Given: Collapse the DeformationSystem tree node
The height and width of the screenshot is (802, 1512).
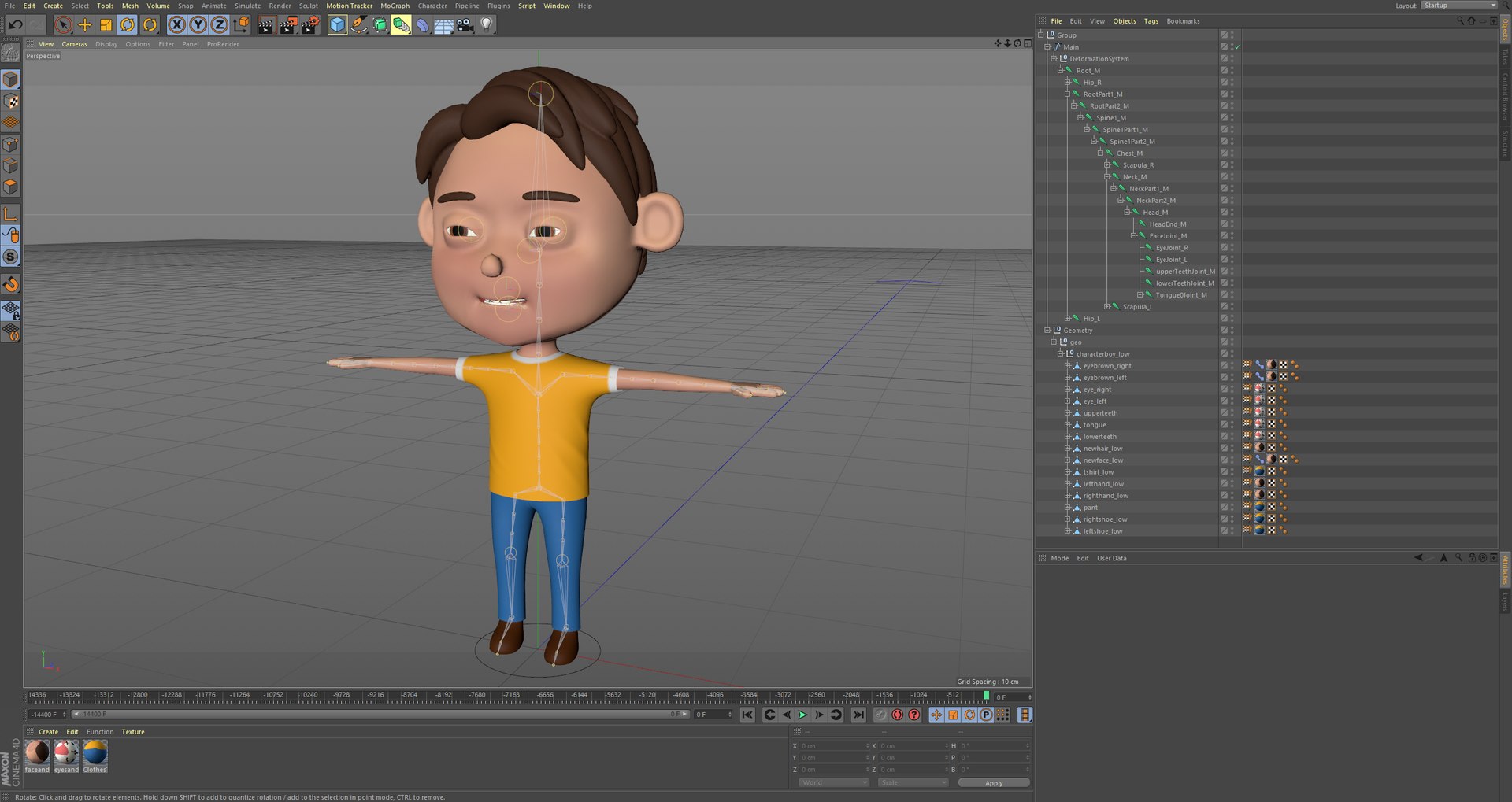Looking at the screenshot, I should 1054,58.
